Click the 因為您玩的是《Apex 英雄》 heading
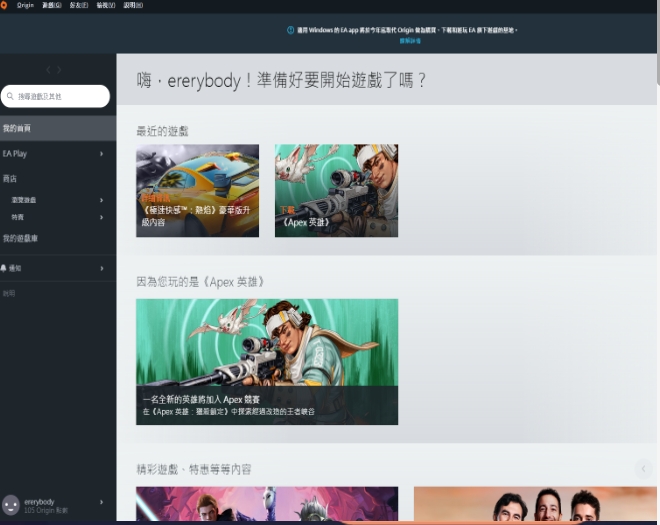Viewport: 660px width, 525px height. tap(200, 282)
